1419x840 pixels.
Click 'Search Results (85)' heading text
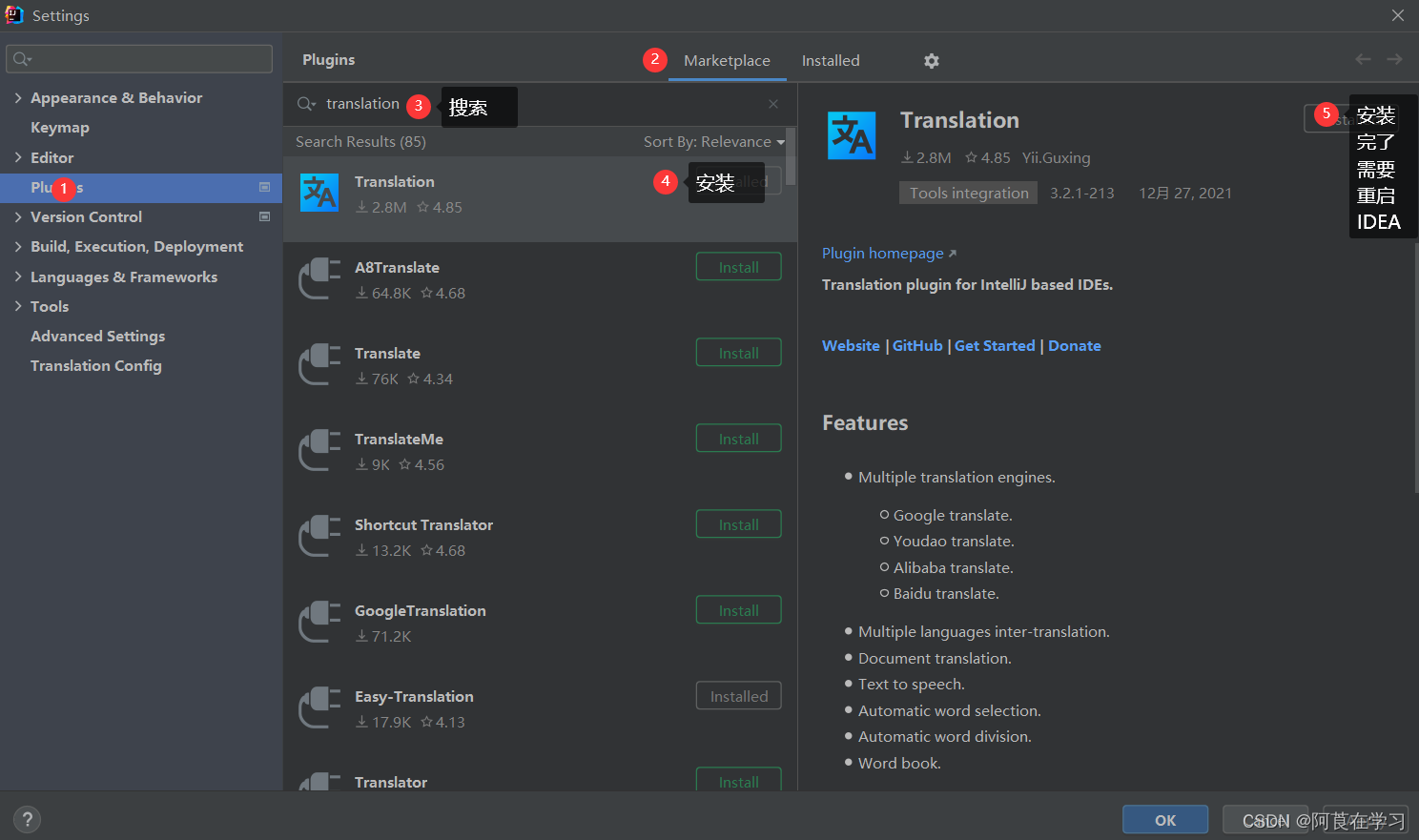360,141
